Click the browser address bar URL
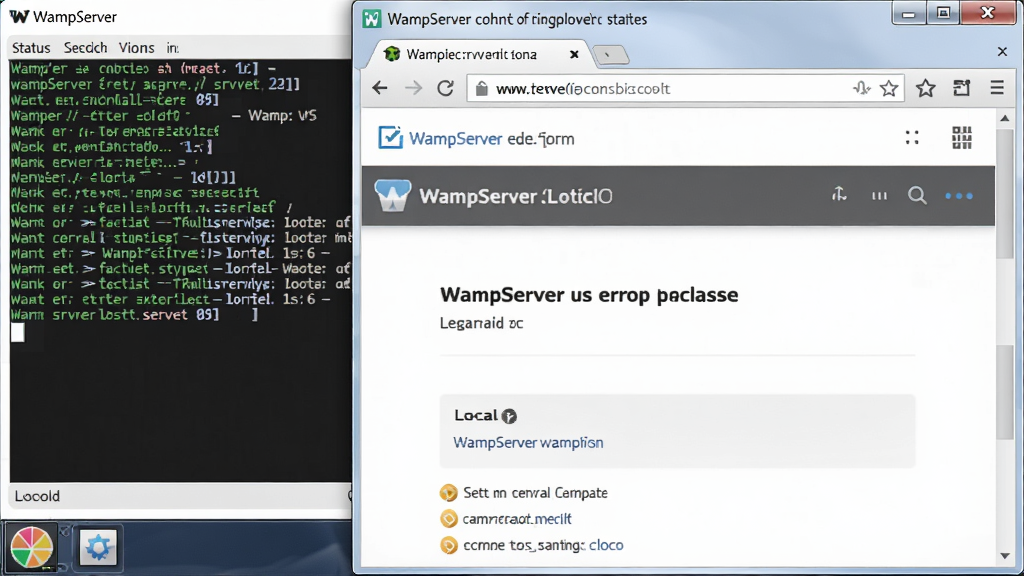Screen dimensions: 1024x576 click(583, 89)
